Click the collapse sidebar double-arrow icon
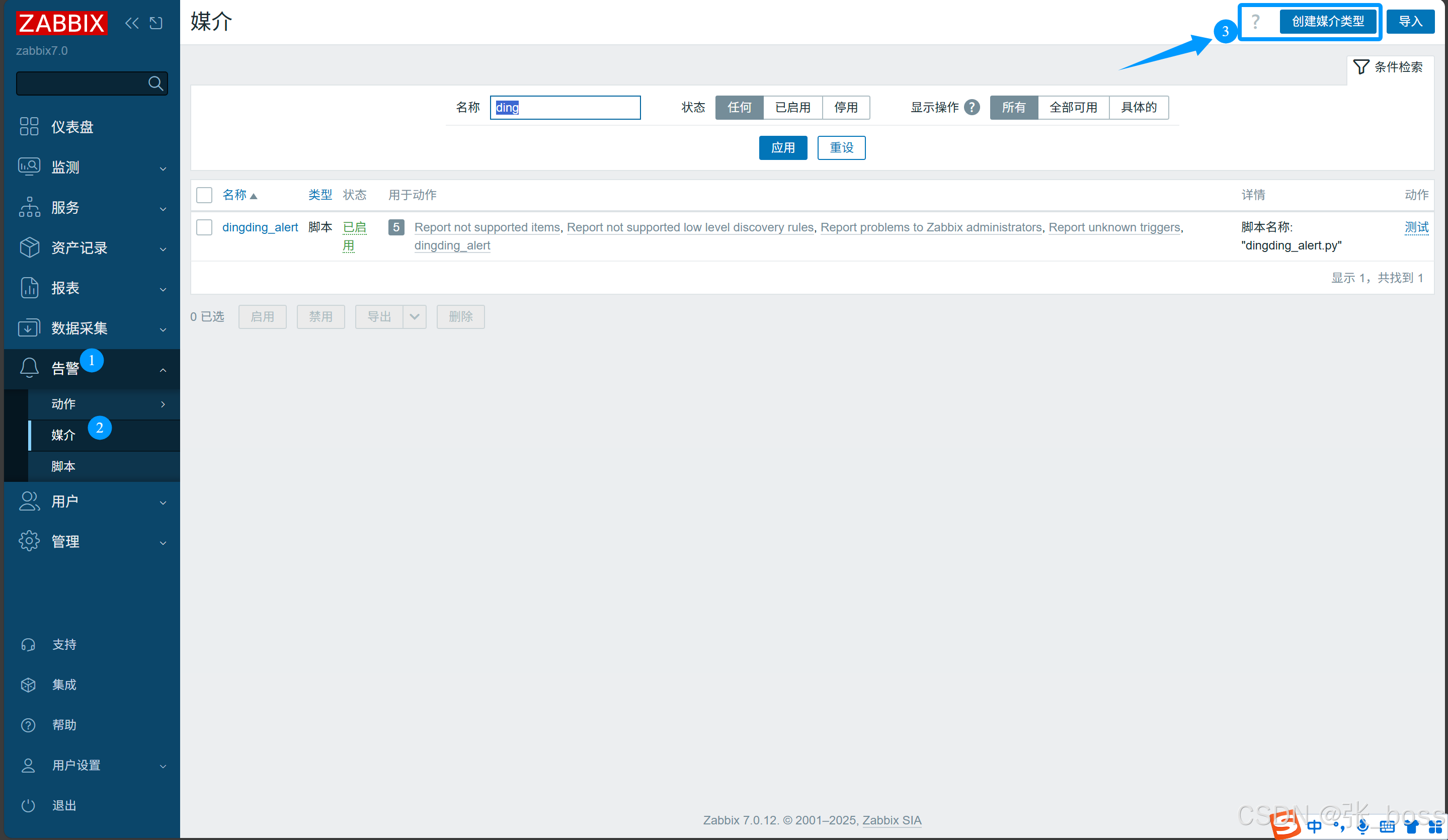This screenshot has height=840, width=1448. point(132,23)
